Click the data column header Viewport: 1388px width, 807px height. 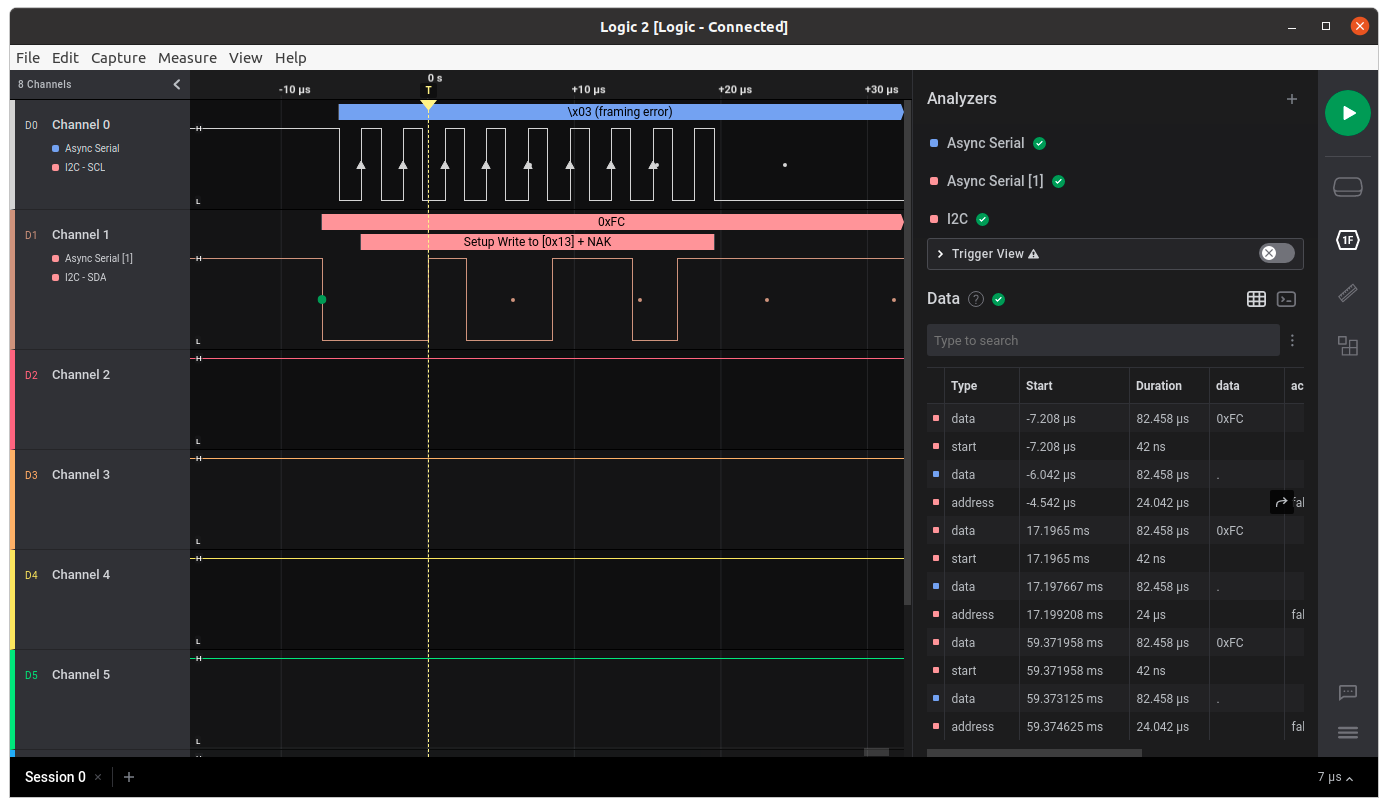pyautogui.click(x=1227, y=386)
